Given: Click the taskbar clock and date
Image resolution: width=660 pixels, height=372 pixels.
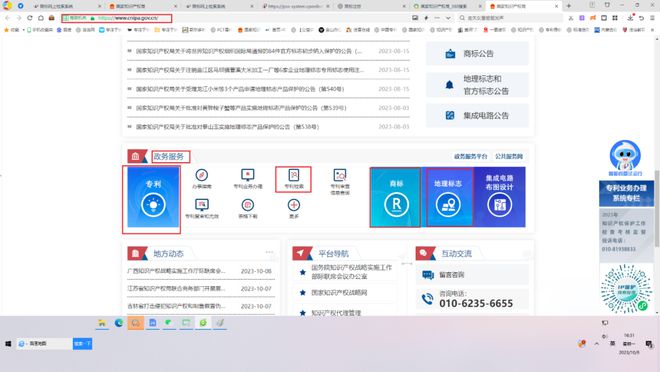Looking at the screenshot, I should 629,344.
